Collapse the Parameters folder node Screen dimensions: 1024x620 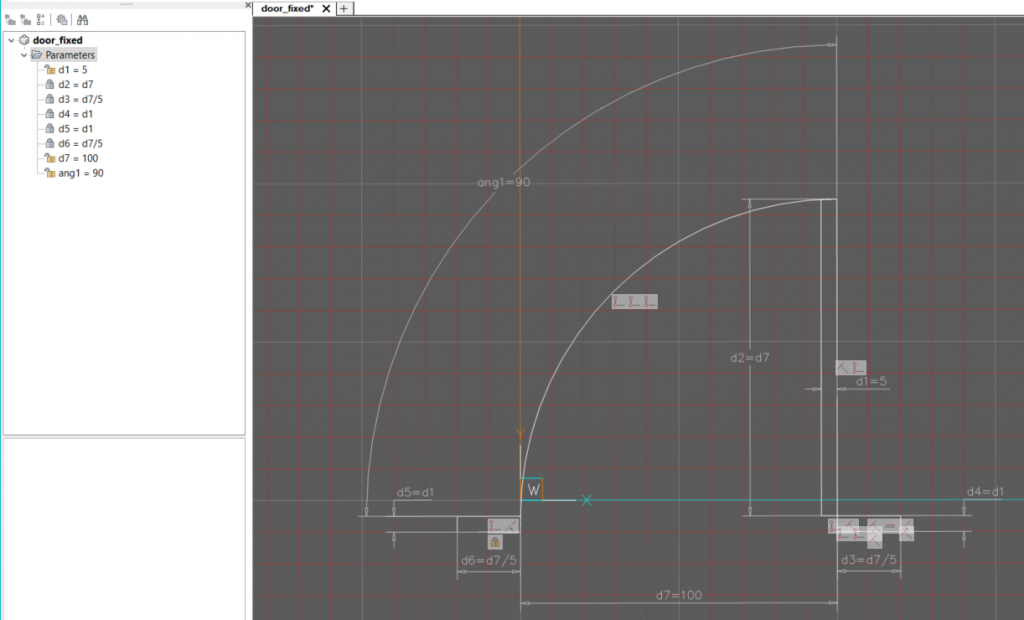pos(24,55)
